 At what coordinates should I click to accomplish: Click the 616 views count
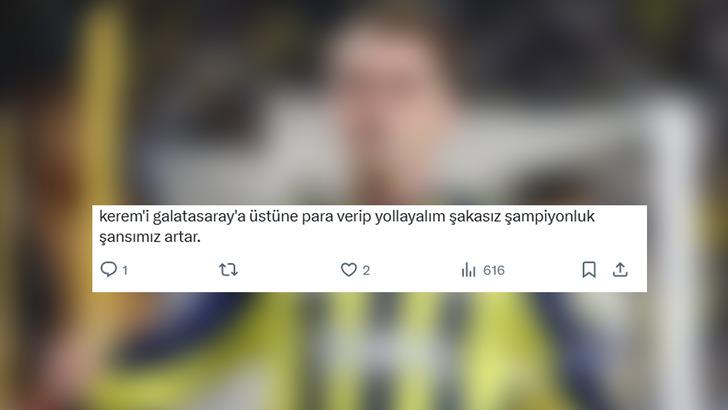494,270
